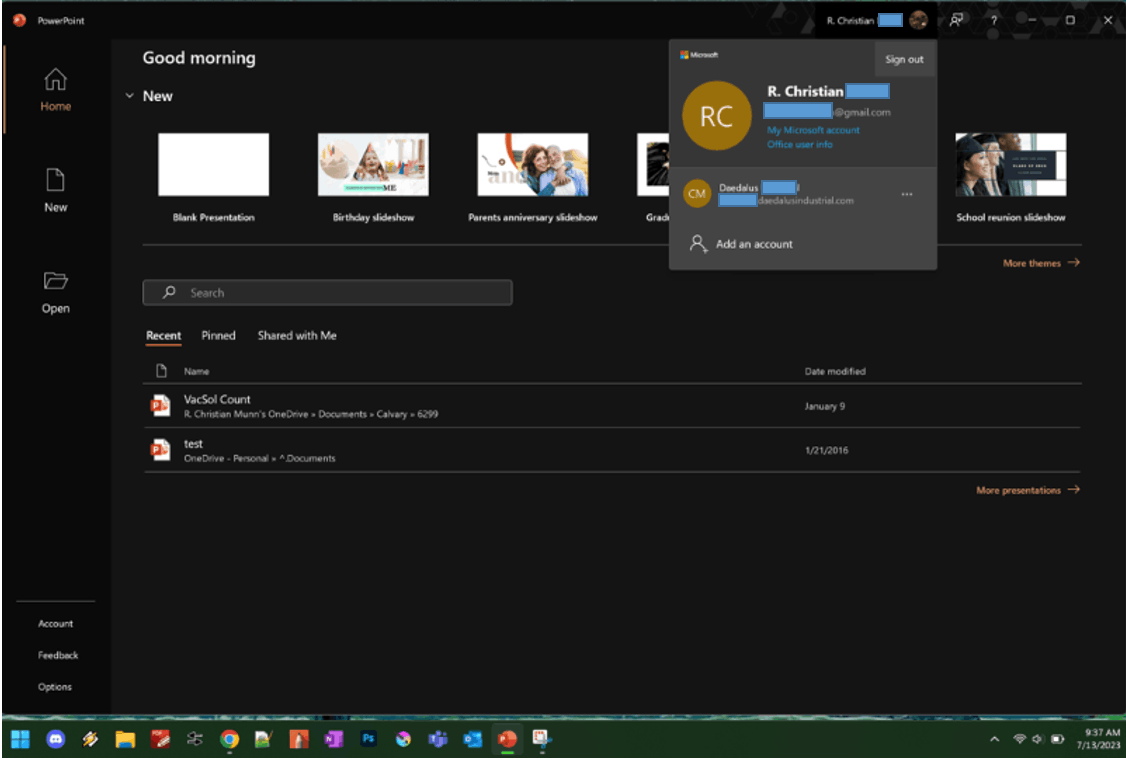Click the file type icon in the column header
The height and width of the screenshot is (761, 1126).
tap(162, 371)
